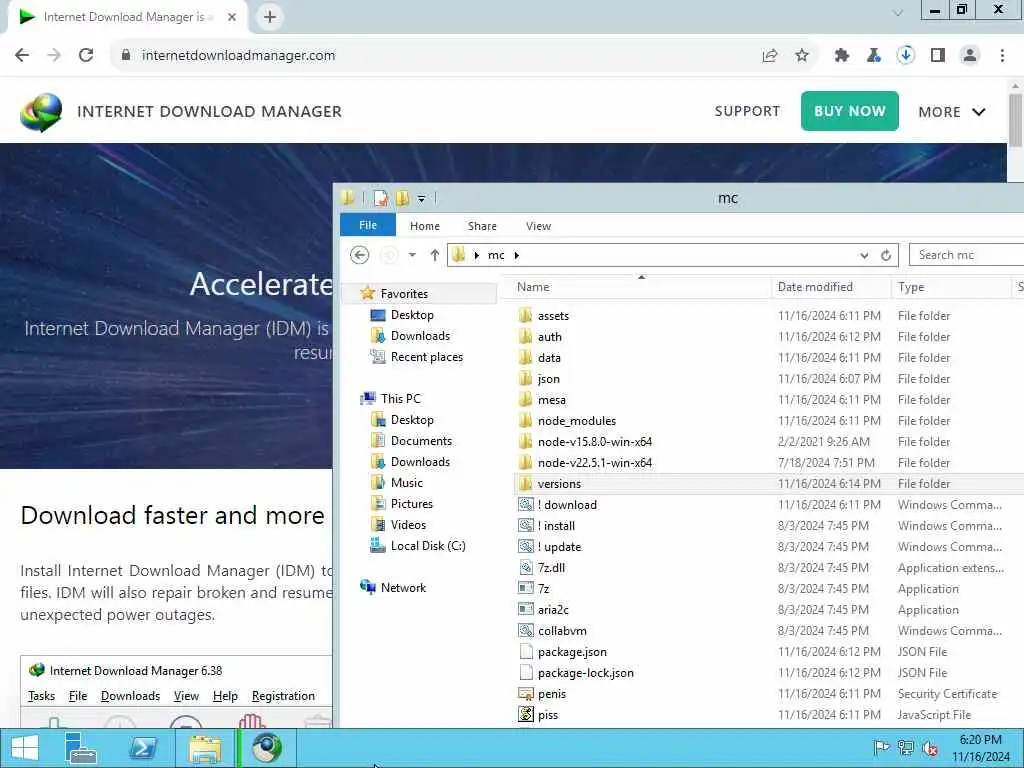Open PowerShell from taskbar
The height and width of the screenshot is (768, 1024).
point(143,748)
